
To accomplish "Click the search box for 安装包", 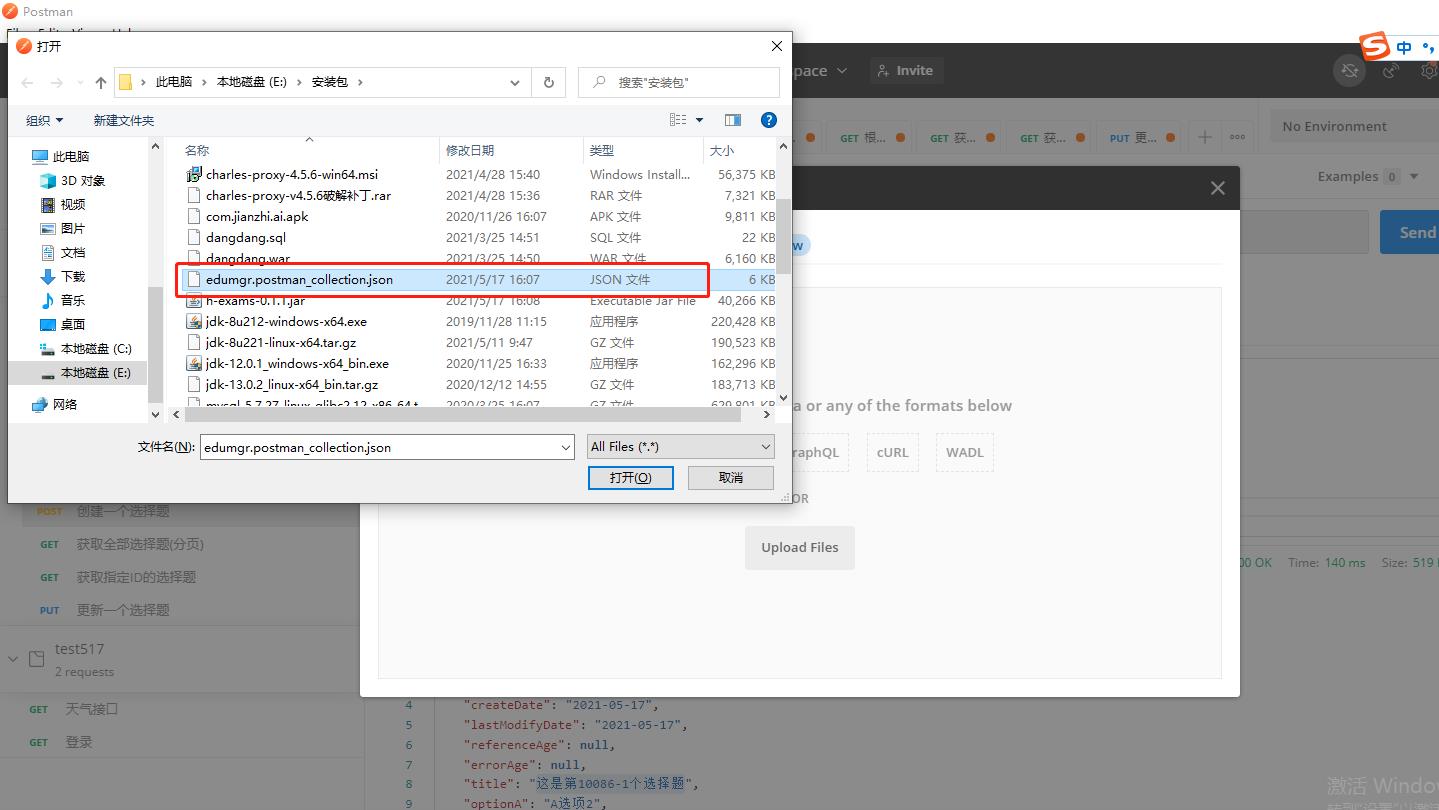I will [679, 82].
